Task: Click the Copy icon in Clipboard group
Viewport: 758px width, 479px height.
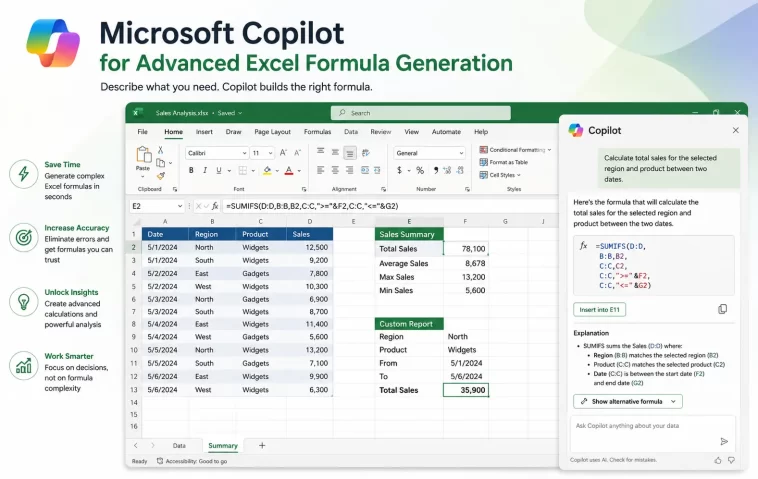Action: [x=160, y=163]
